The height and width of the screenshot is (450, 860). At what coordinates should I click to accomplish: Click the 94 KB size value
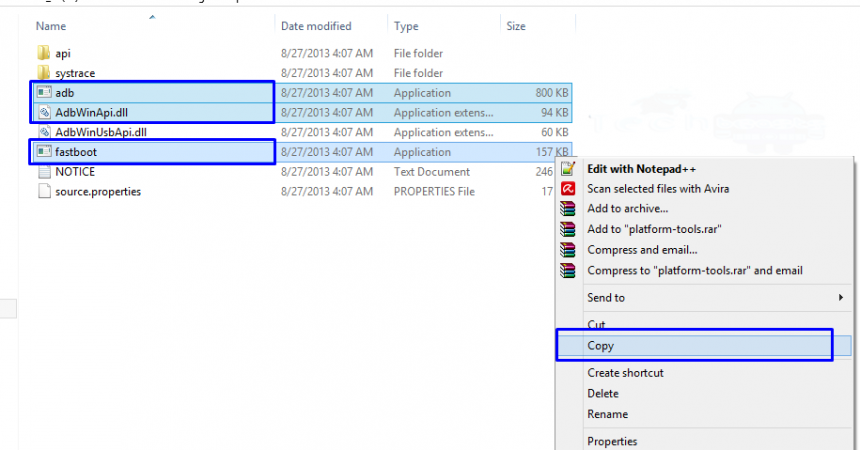tap(555, 112)
